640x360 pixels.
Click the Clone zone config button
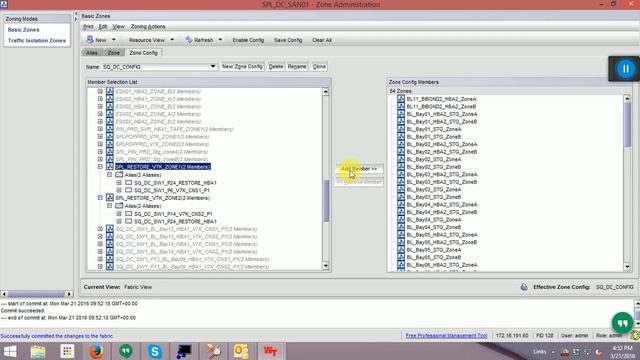319,67
